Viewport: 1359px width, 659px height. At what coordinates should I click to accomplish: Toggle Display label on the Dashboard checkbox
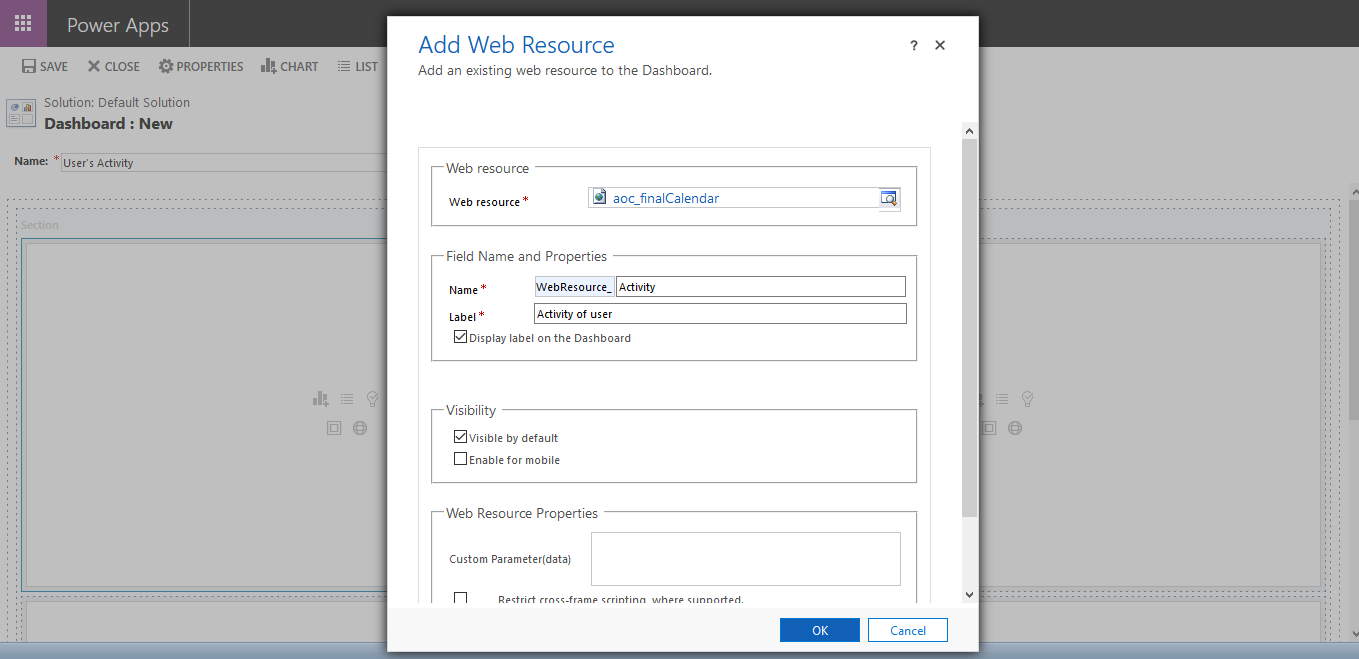coord(460,338)
